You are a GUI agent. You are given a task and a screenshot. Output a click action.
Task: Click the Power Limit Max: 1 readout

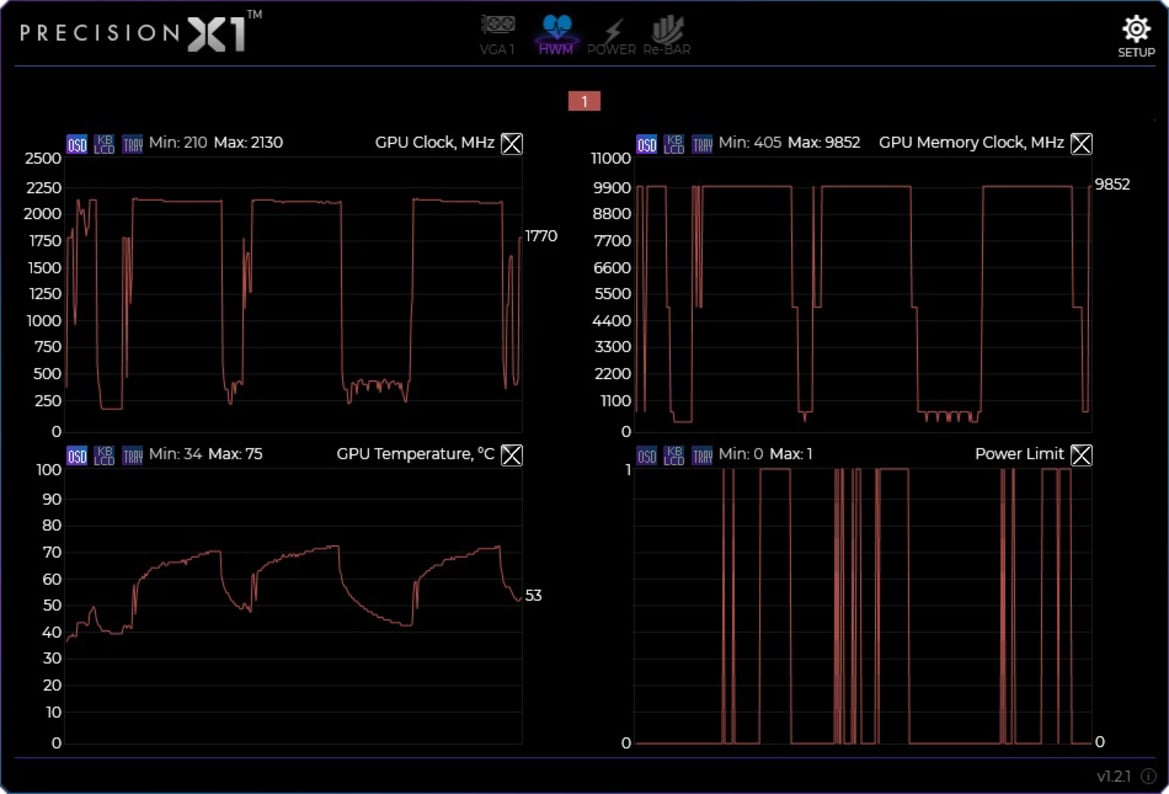791,454
